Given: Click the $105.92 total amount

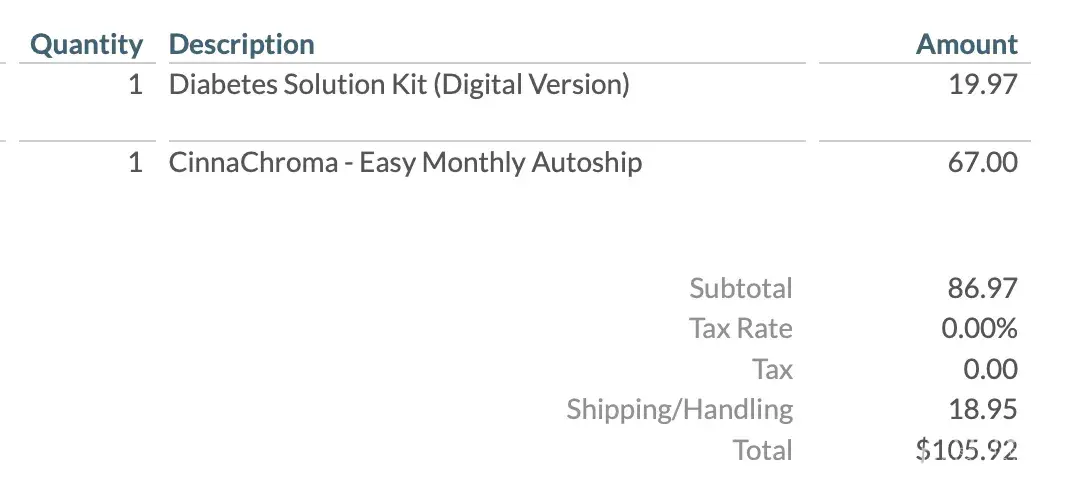Looking at the screenshot, I should coord(966,451).
